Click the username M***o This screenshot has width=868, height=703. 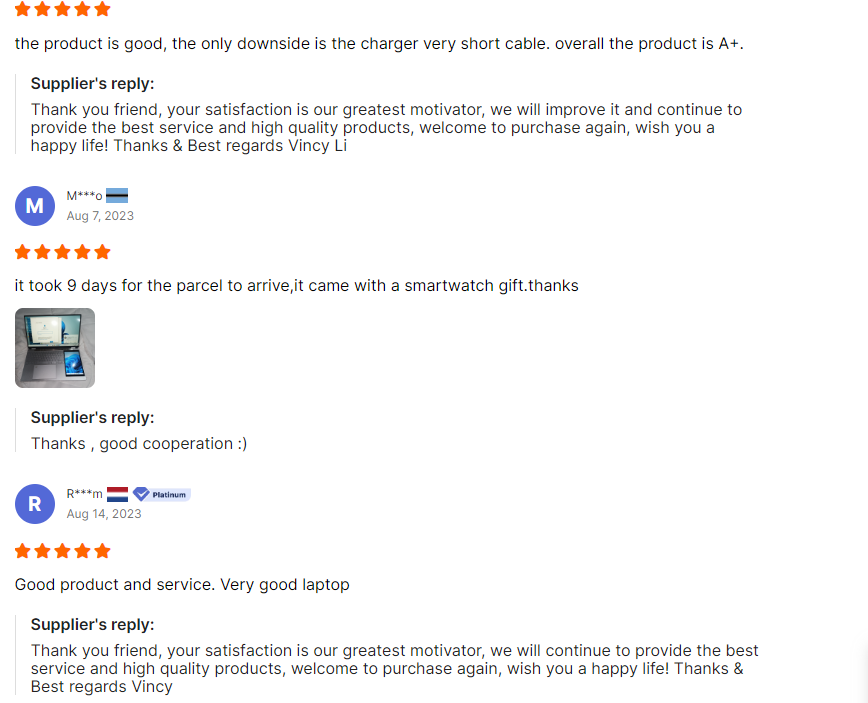pos(84,196)
